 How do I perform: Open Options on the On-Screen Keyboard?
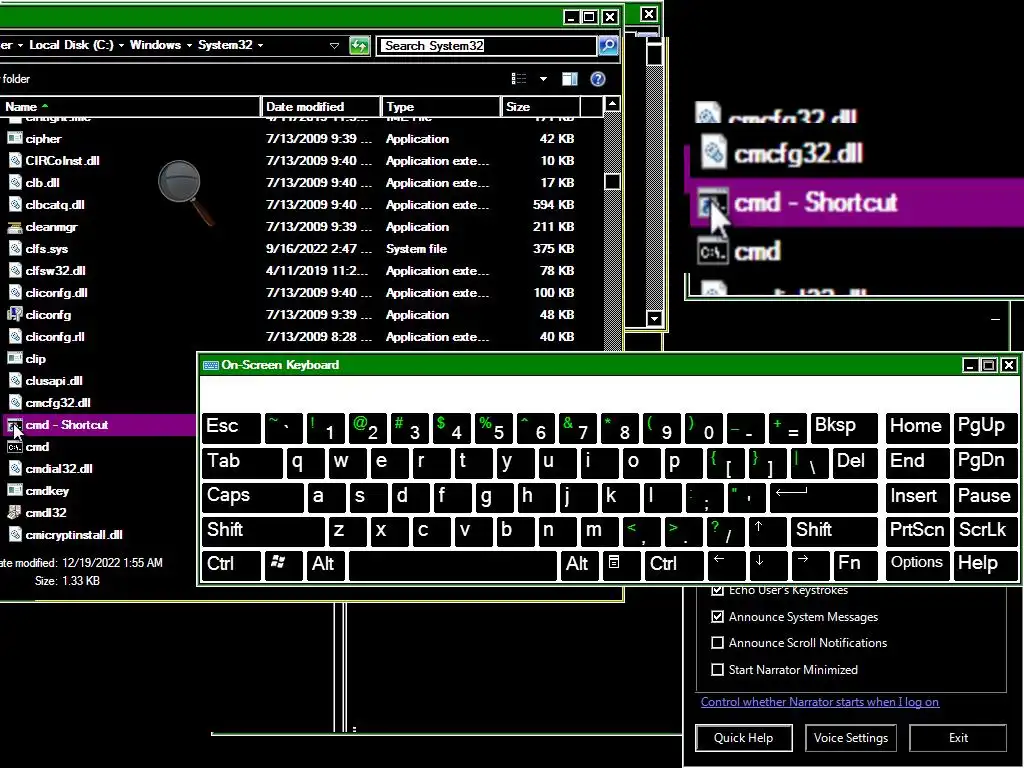(x=918, y=564)
